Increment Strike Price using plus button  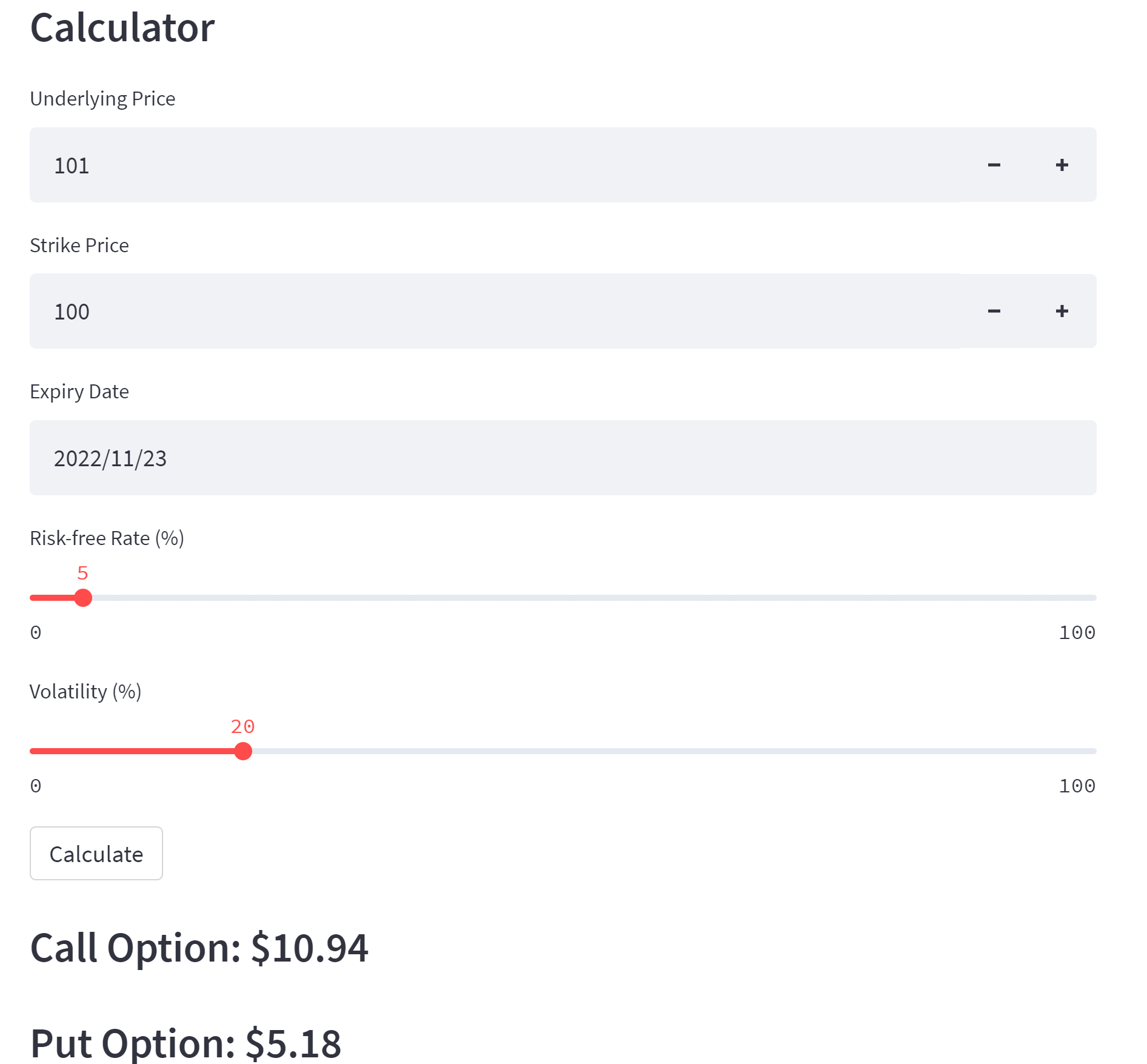point(1062,311)
